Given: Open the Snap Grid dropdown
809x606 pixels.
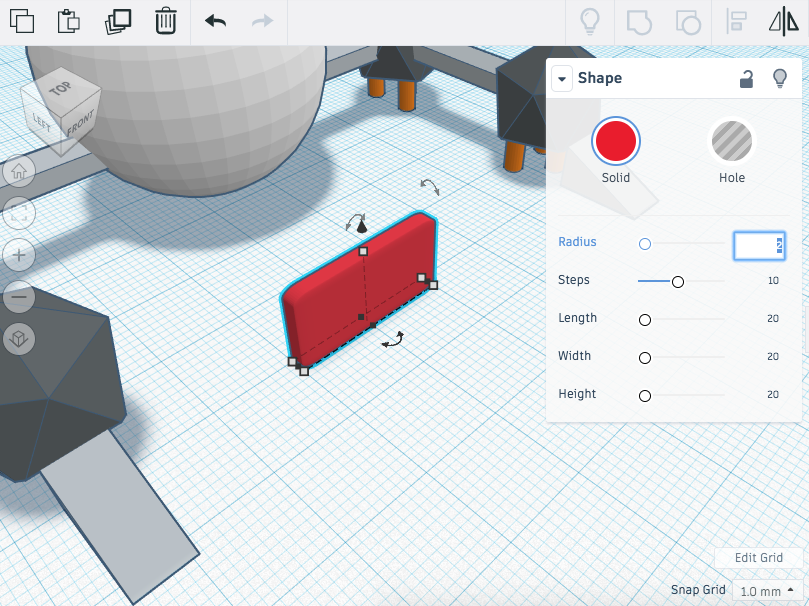Looking at the screenshot, I should point(767,591).
